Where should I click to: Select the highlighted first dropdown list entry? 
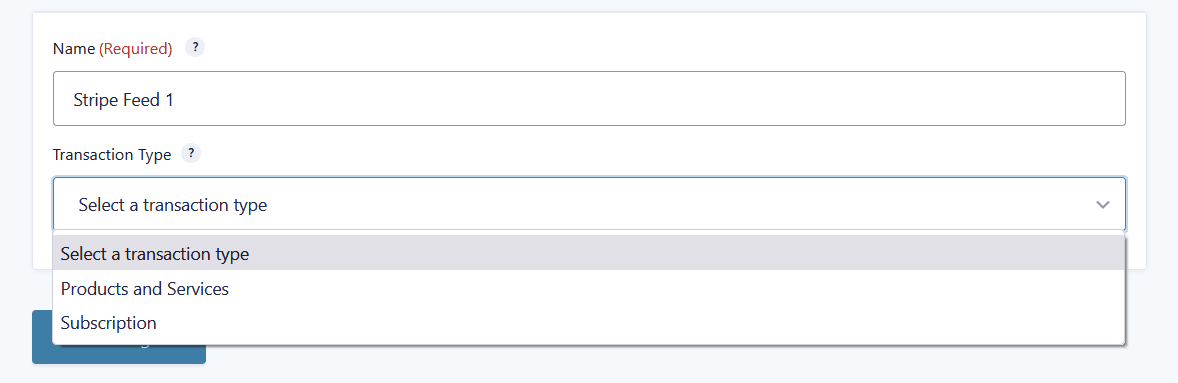pos(588,254)
